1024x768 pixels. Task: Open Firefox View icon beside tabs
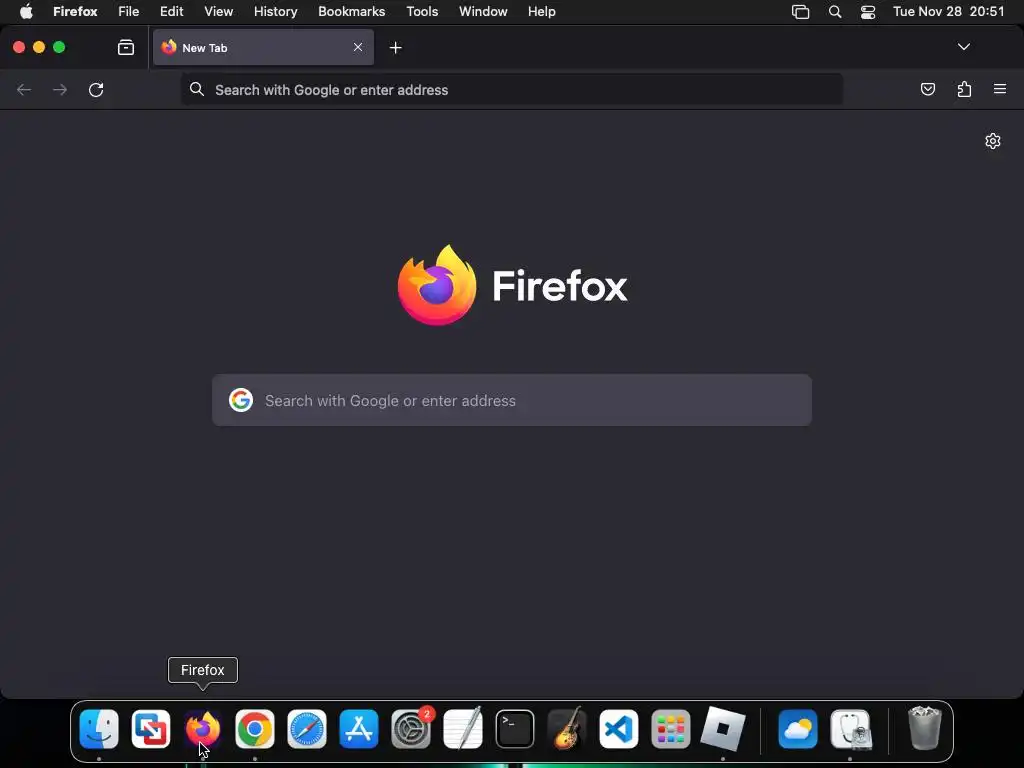[126, 47]
